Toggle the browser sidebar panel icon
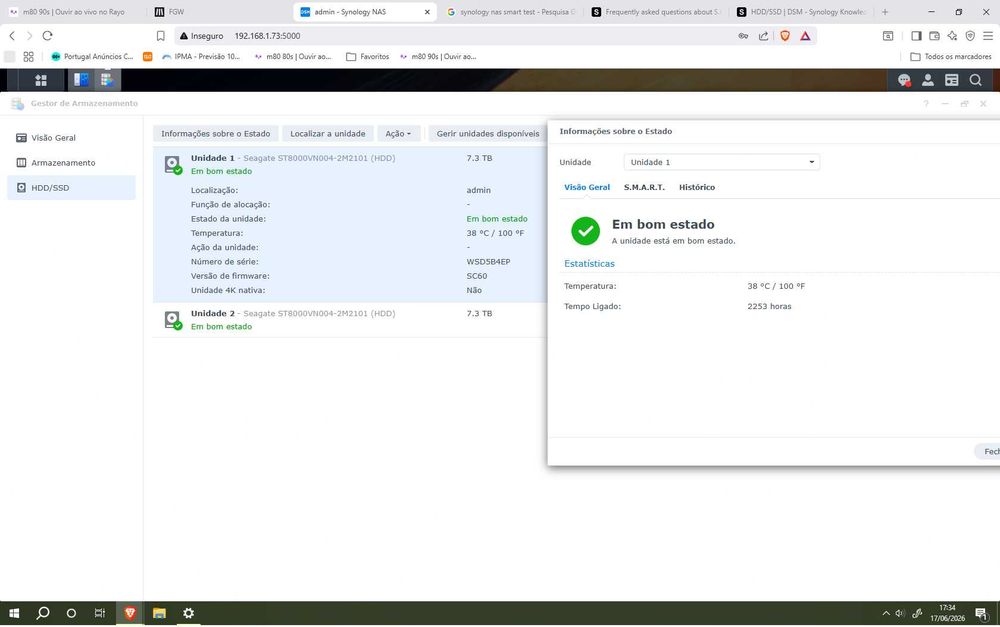The image size is (1000, 627). (x=916, y=36)
